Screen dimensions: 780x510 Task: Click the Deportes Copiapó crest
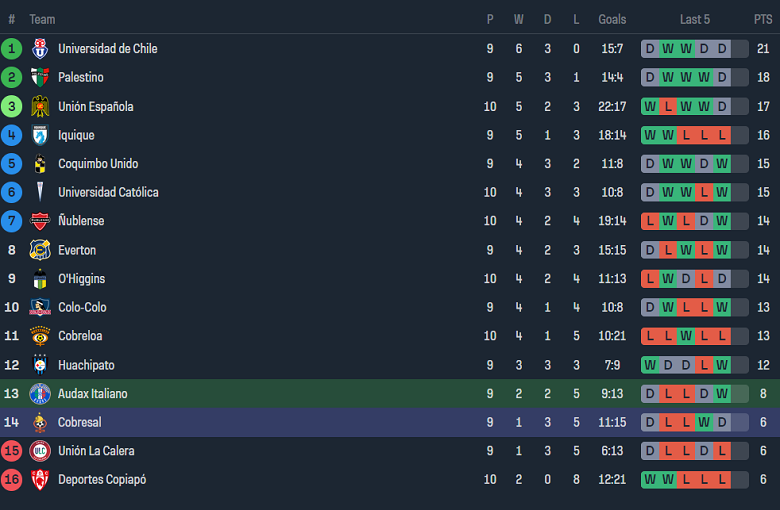point(40,480)
